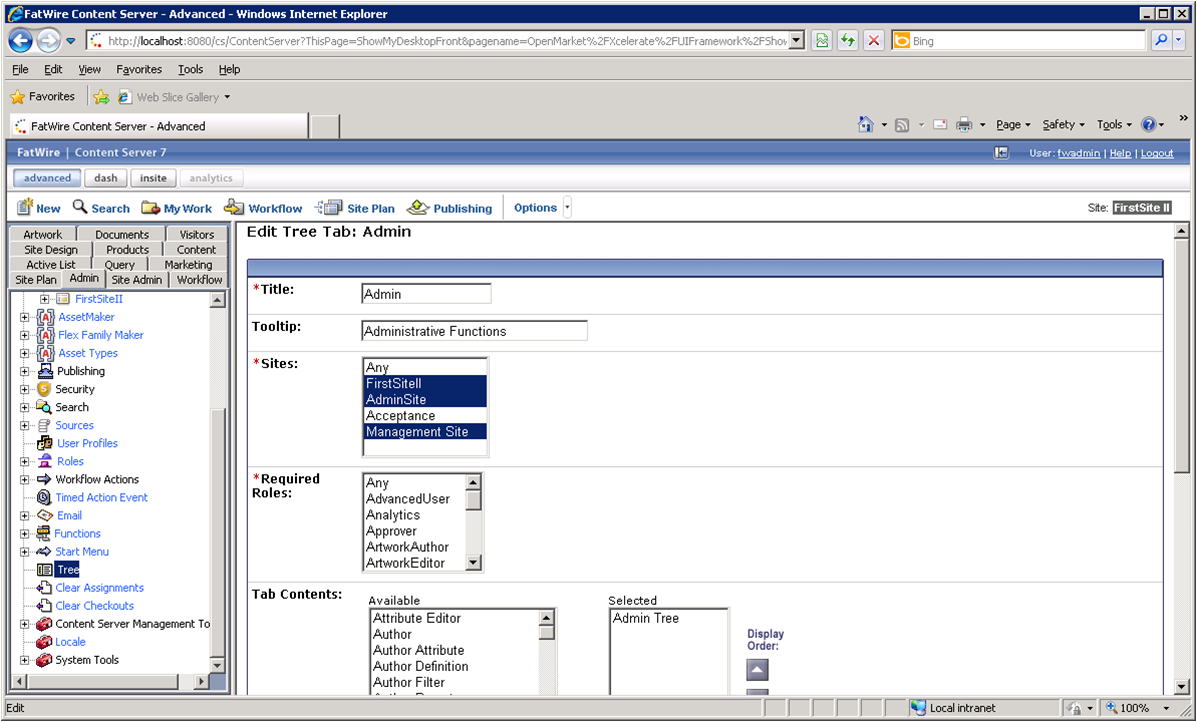Click the Home icon in command bar
The image size is (1197, 722).
click(x=866, y=124)
